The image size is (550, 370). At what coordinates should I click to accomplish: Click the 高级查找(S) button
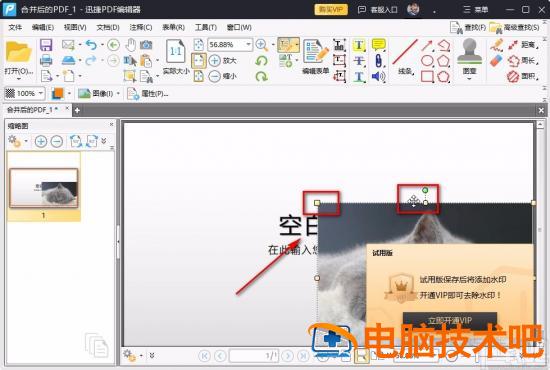[515, 27]
